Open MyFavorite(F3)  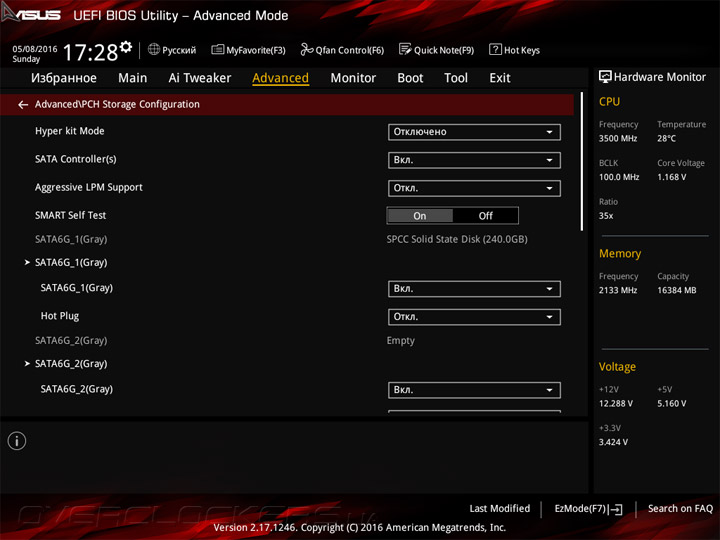(248, 50)
